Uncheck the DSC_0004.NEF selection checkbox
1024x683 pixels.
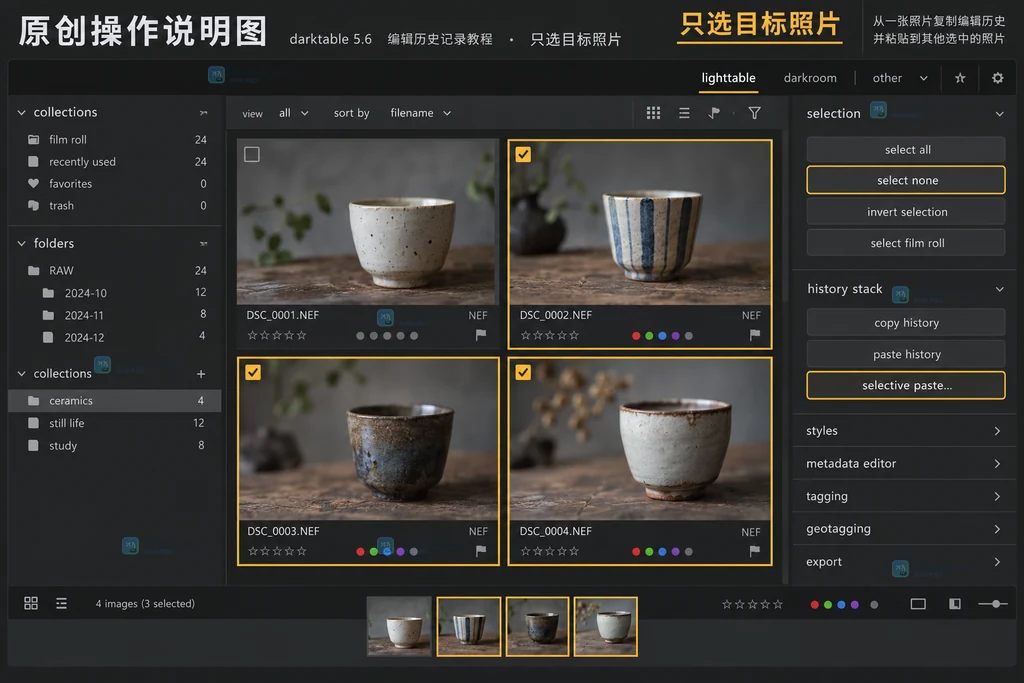pos(523,372)
